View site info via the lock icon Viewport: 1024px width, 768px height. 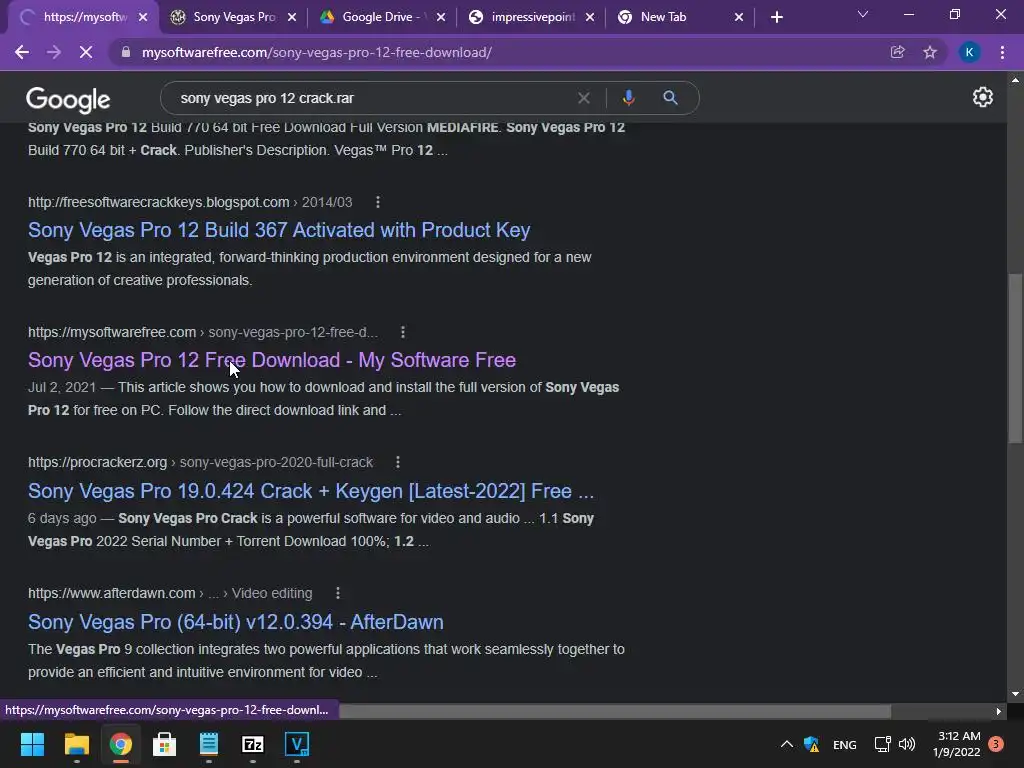126,52
